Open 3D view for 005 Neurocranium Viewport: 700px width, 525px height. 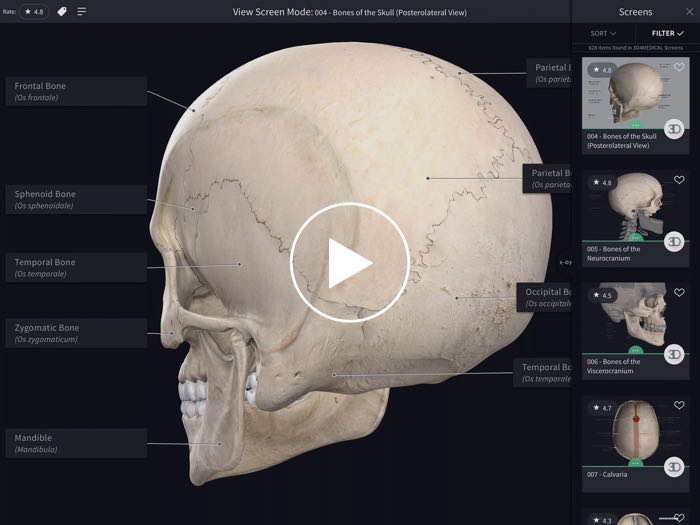pos(675,242)
